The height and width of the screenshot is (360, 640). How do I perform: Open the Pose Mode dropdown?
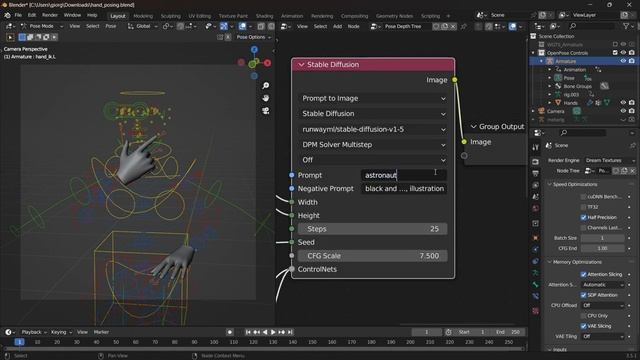pyautogui.click(x=42, y=26)
